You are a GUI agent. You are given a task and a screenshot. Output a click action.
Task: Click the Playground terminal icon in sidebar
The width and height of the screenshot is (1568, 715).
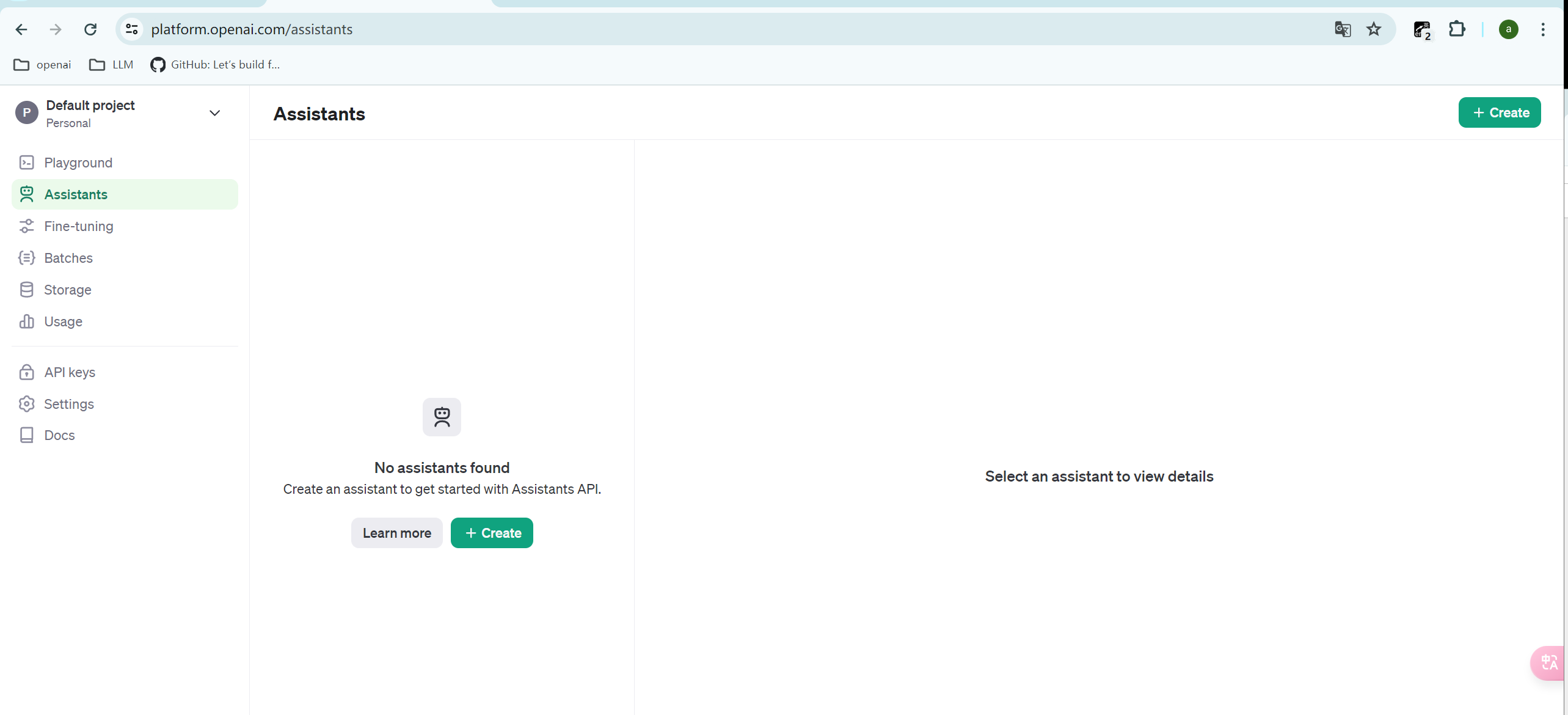26,163
